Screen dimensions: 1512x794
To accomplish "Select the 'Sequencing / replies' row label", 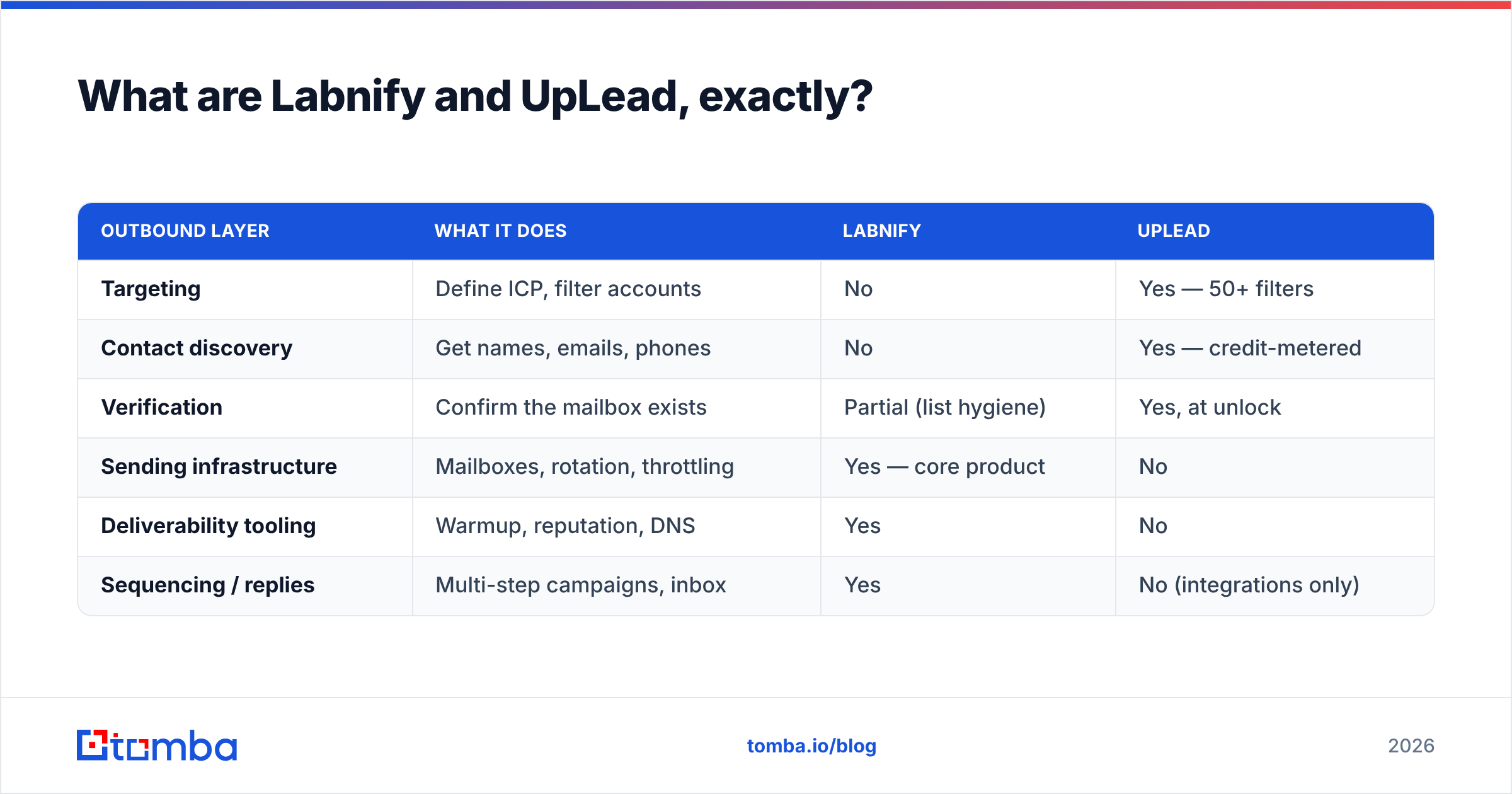I will click(208, 585).
